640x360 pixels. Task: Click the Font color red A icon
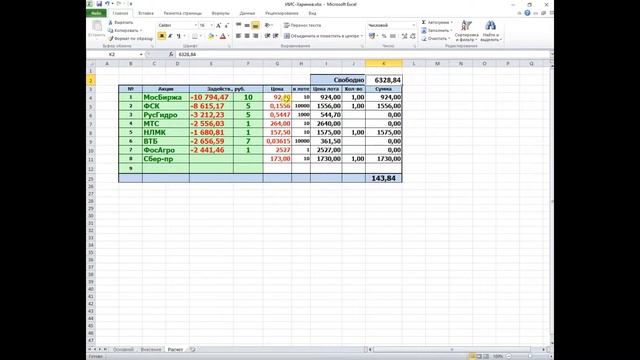click(x=223, y=36)
